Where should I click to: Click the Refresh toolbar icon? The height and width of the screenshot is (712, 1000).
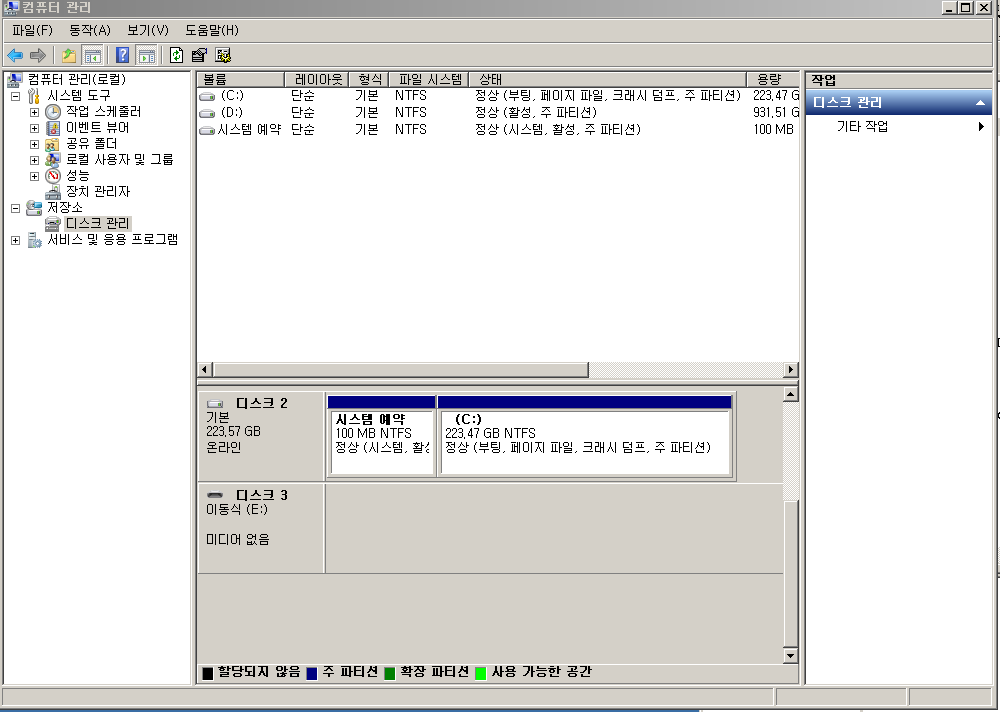pos(177,56)
